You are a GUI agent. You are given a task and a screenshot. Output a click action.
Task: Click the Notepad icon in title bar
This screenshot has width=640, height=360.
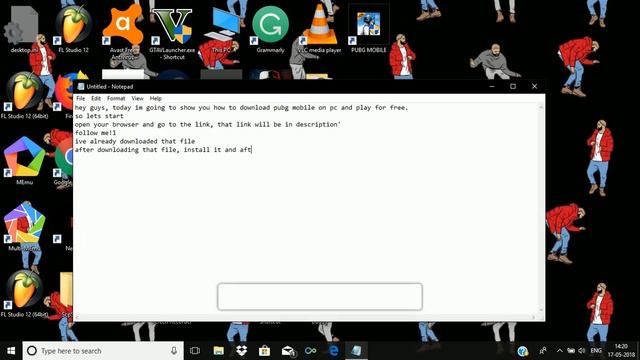81,87
